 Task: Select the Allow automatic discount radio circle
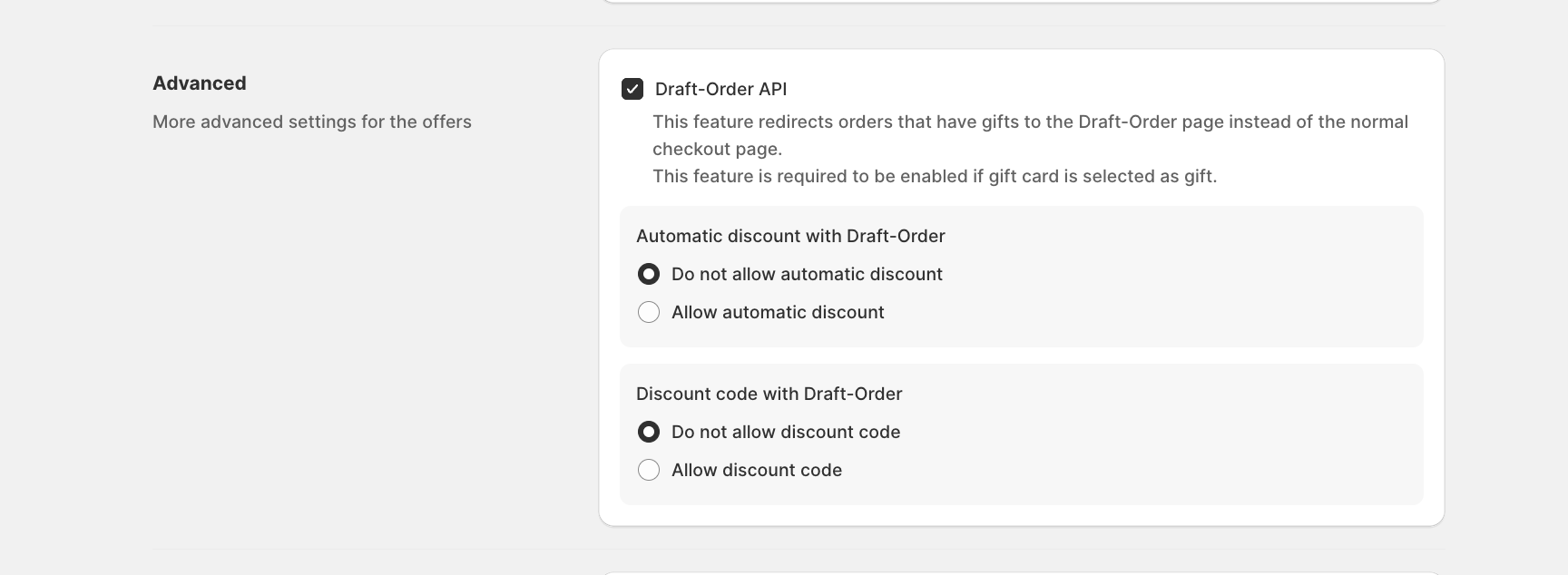tap(649, 312)
